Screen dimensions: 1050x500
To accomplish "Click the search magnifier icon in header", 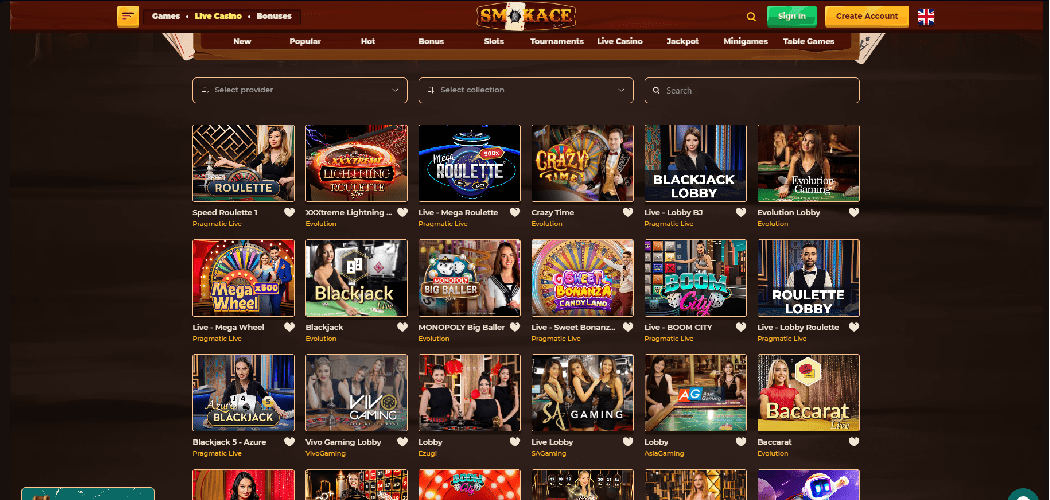I will [751, 16].
